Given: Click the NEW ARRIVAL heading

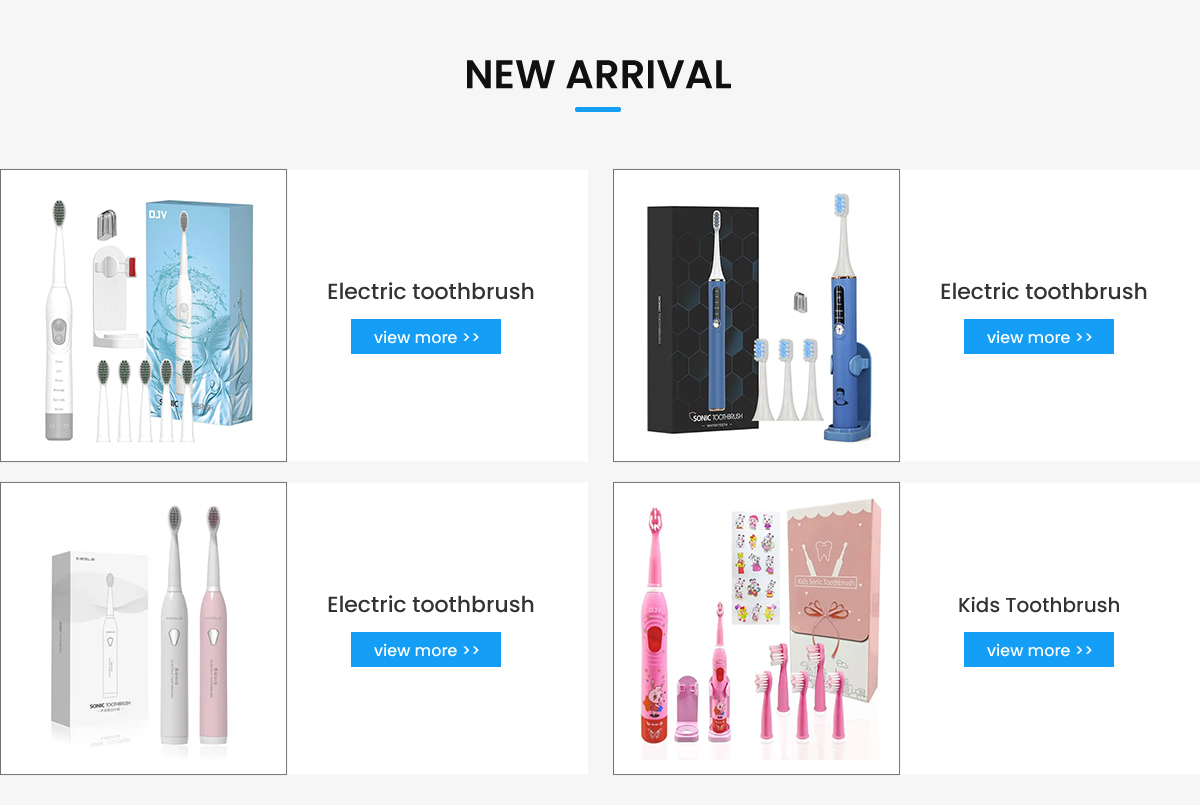Looking at the screenshot, I should coord(598,75).
